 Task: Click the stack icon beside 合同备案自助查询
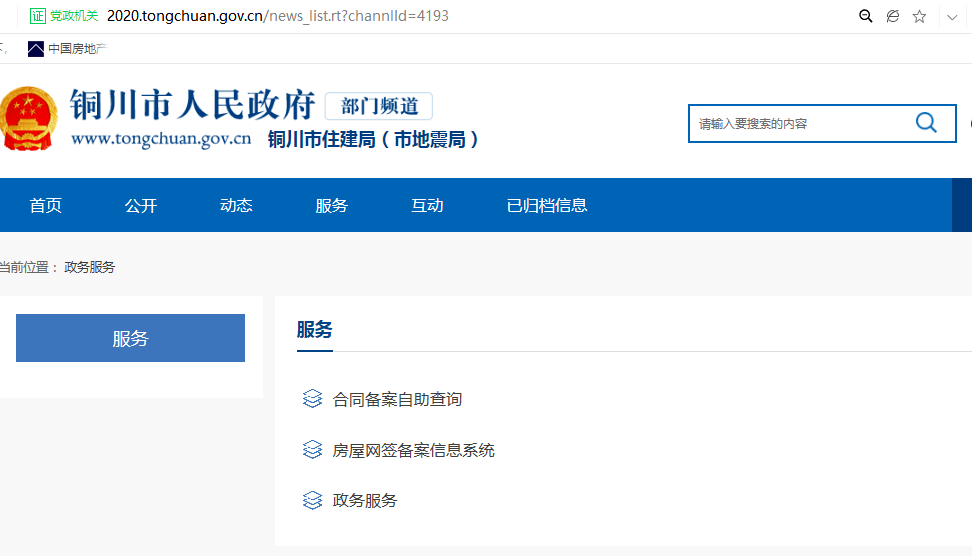(312, 399)
